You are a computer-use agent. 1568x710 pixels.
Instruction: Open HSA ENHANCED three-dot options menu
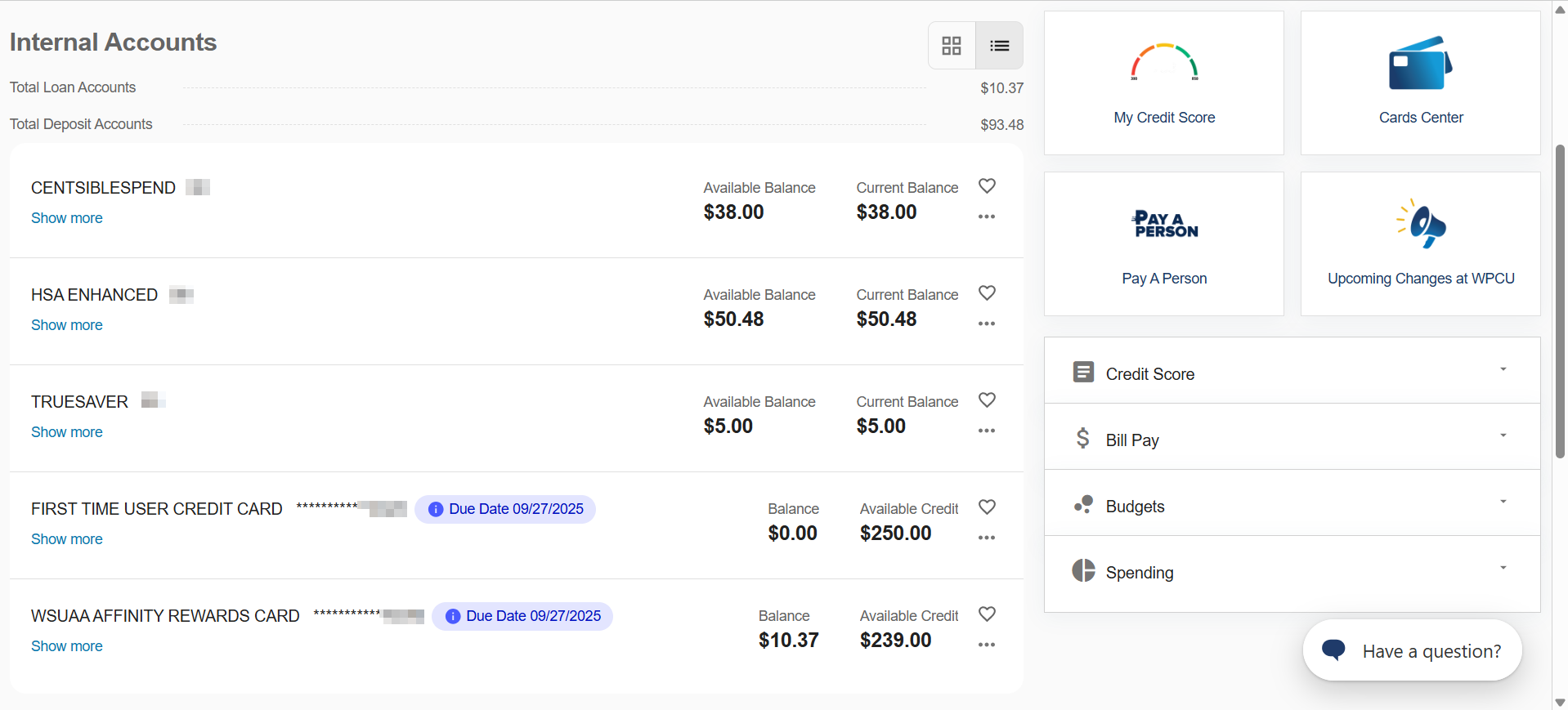coord(987,324)
